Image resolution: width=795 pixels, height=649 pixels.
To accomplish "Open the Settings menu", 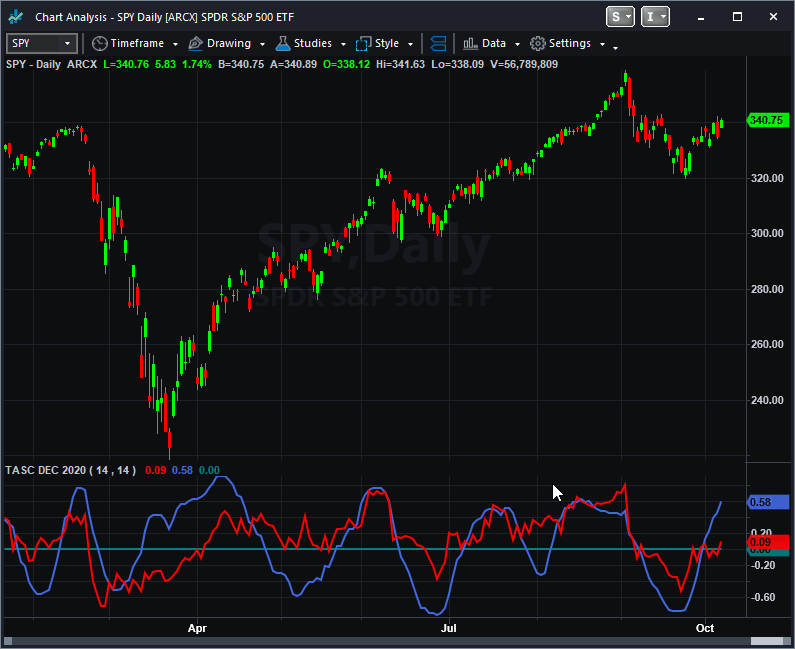I will tap(570, 44).
